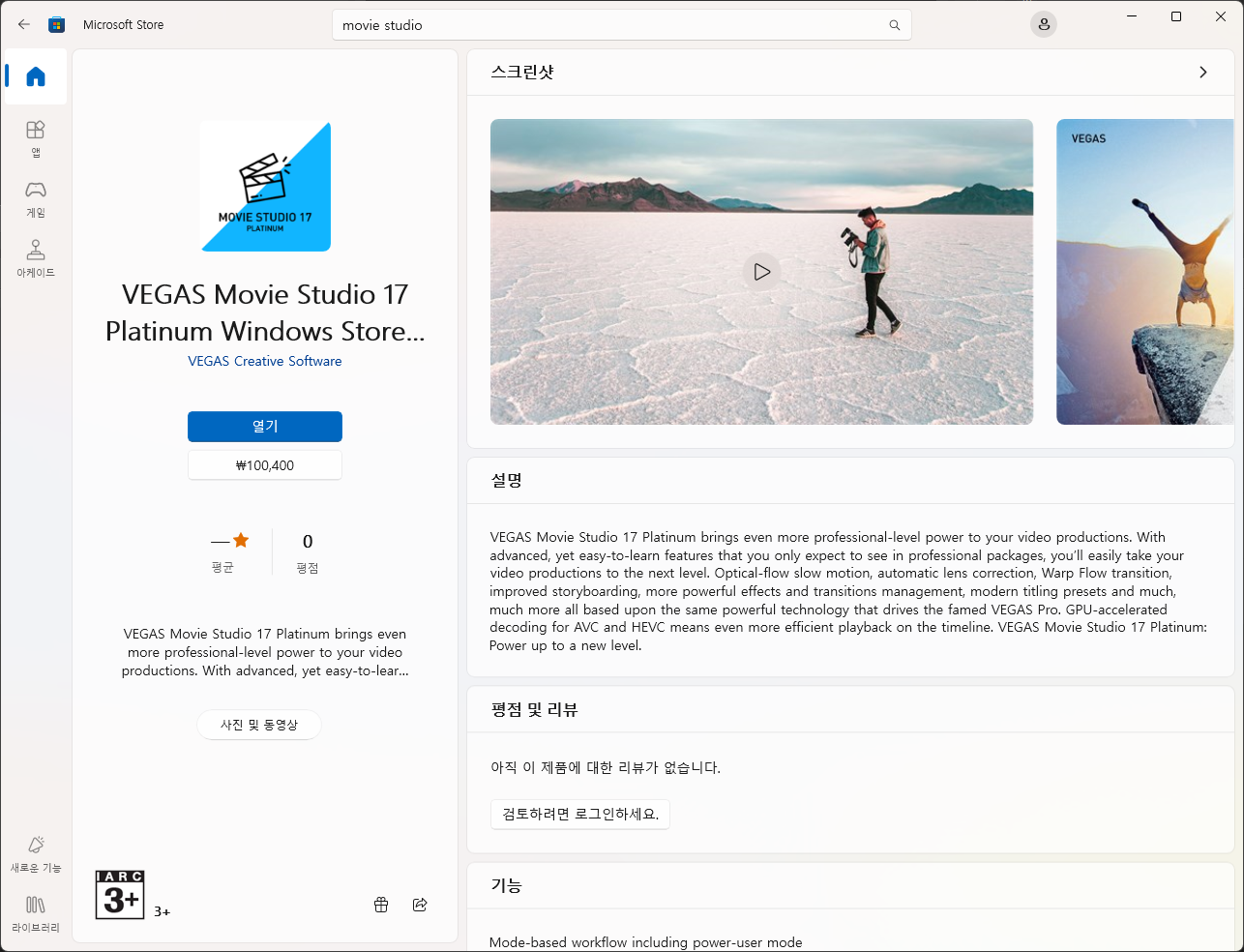Click the search magnifier icon
This screenshot has width=1244, height=952.
[895, 25]
